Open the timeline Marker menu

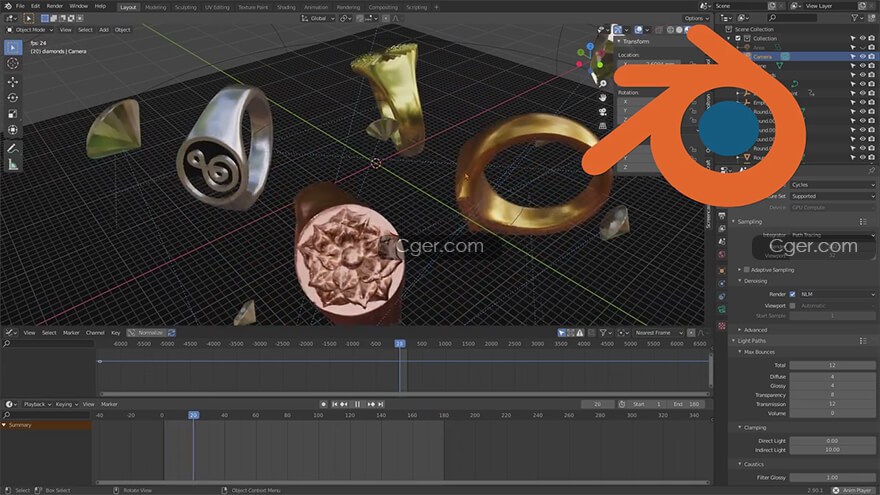pyautogui.click(x=109, y=404)
